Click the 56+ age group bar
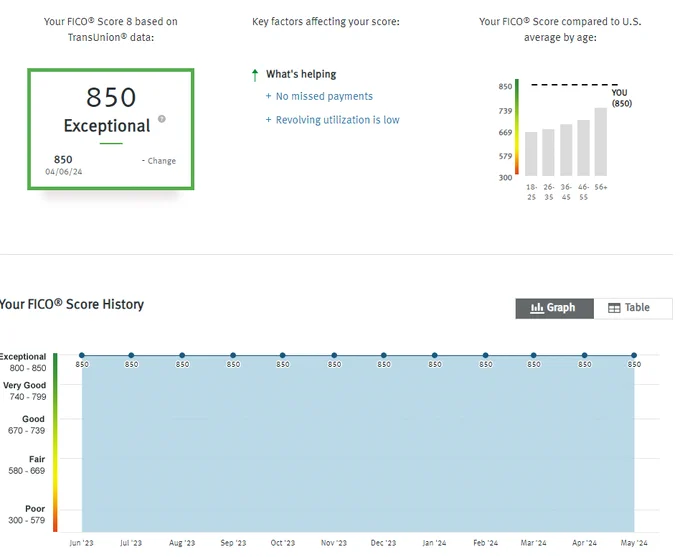 click(601, 141)
